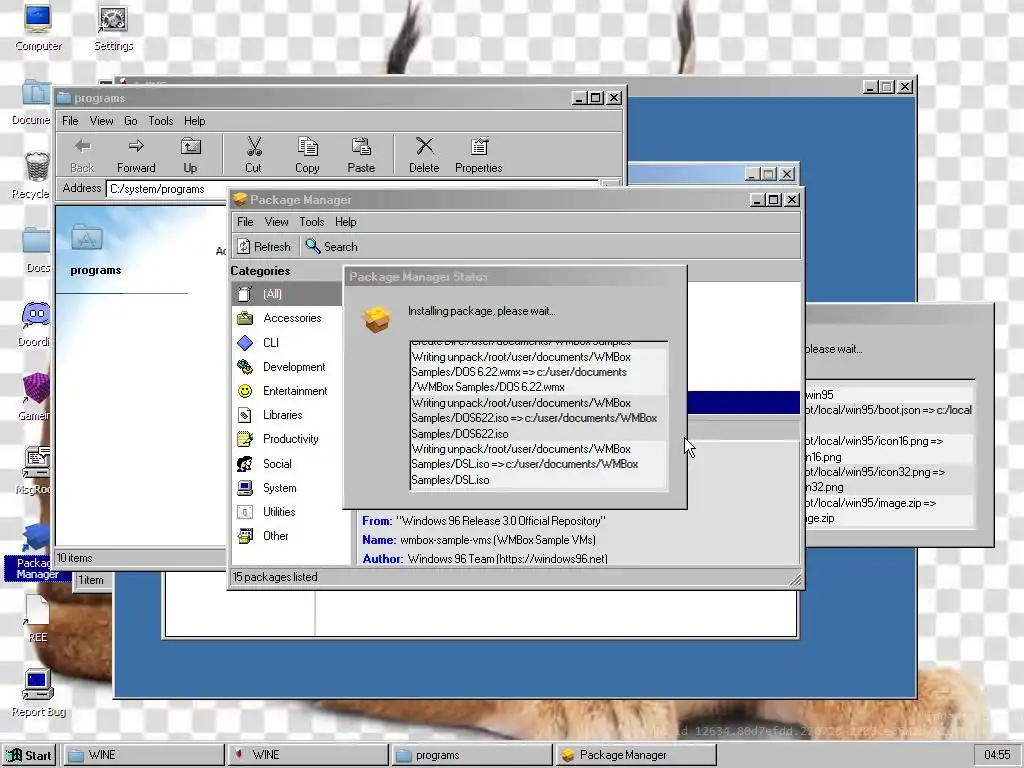Screen dimensions: 1024x768
Task: Click the Author Windows 96 Team text
Action: tap(485, 559)
